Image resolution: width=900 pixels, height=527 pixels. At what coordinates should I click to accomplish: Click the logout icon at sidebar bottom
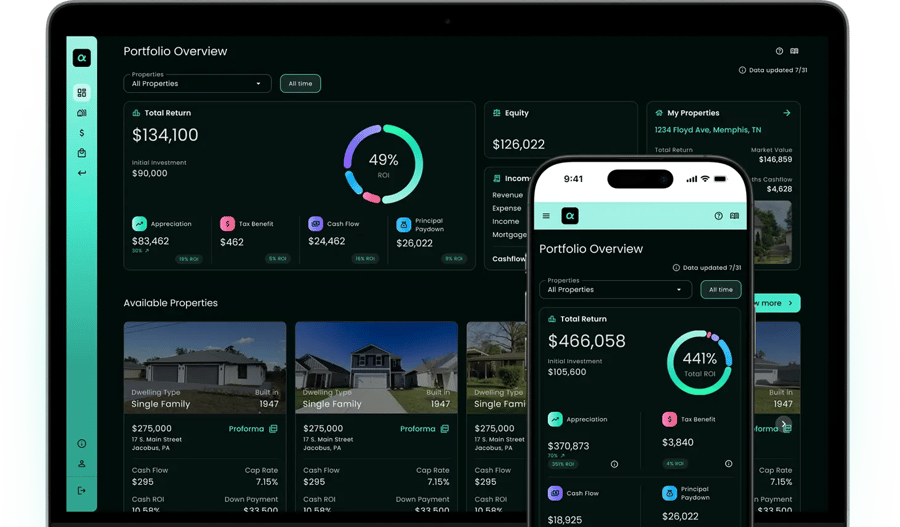82,490
